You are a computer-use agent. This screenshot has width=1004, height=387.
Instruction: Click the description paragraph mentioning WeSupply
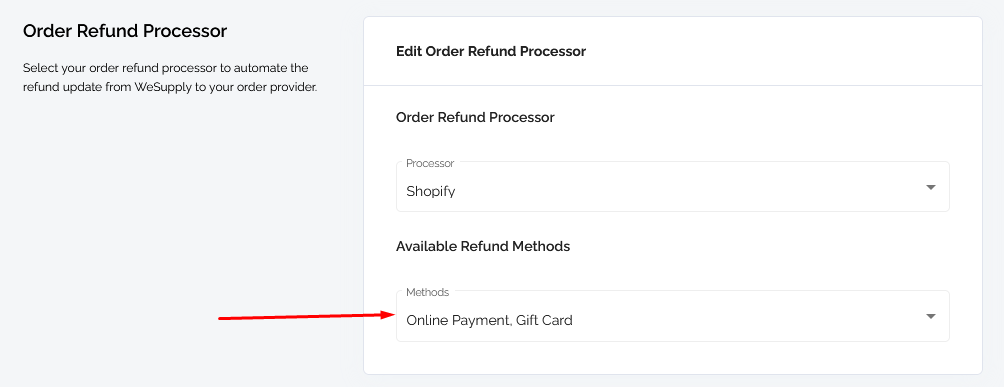click(170, 78)
